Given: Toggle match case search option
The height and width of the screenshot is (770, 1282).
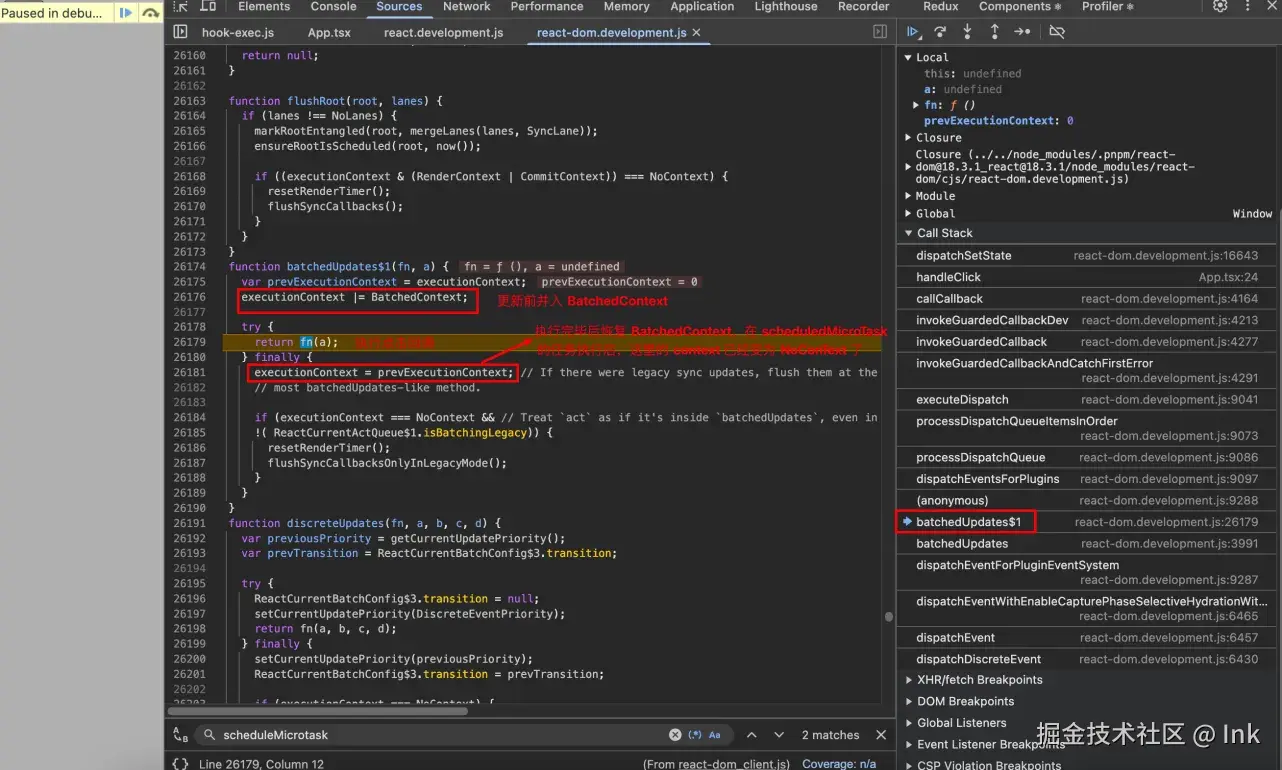Looking at the screenshot, I should click(715, 735).
